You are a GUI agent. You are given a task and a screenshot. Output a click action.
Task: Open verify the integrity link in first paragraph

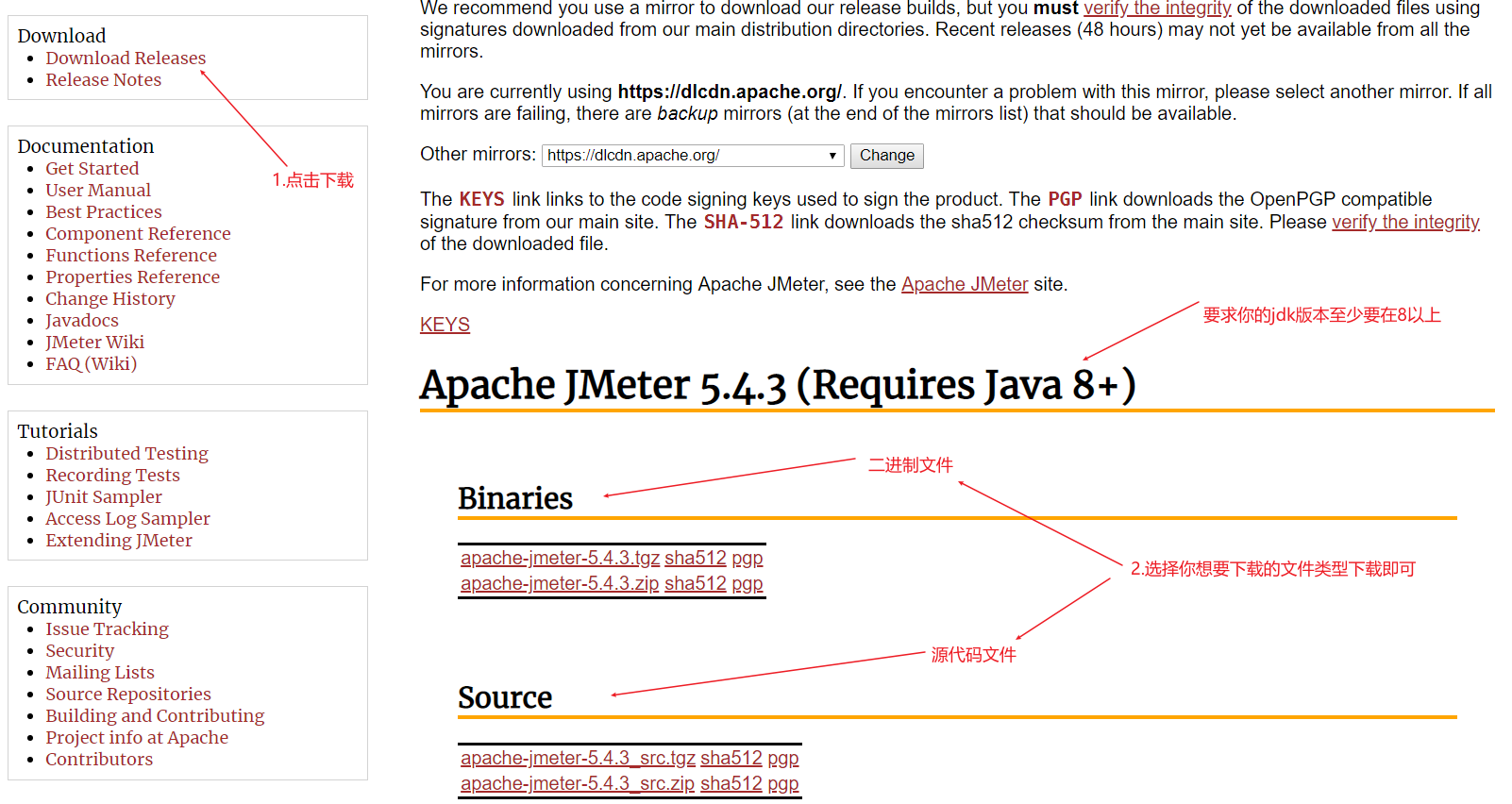1157,8
